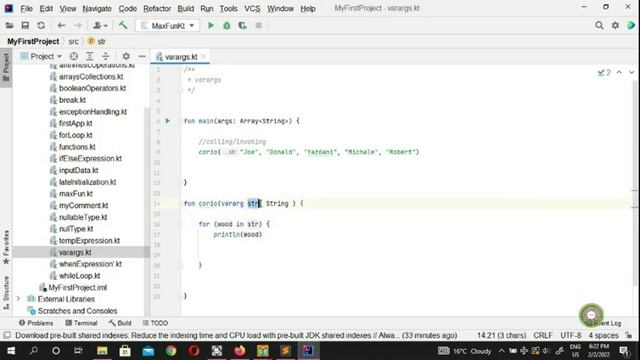
Task: Go to next highlighted problem arrow
Action: [x=631, y=72]
